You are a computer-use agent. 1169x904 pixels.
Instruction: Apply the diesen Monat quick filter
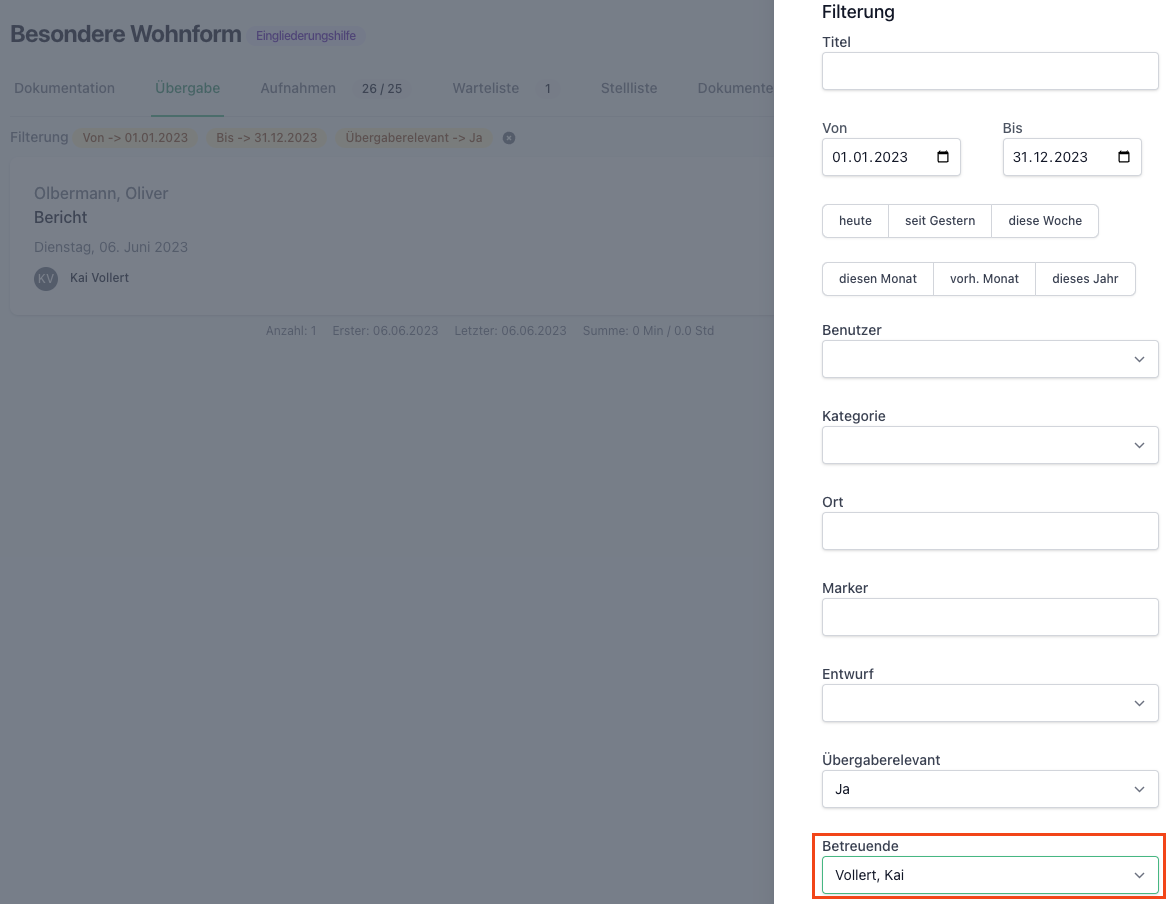[x=877, y=279]
